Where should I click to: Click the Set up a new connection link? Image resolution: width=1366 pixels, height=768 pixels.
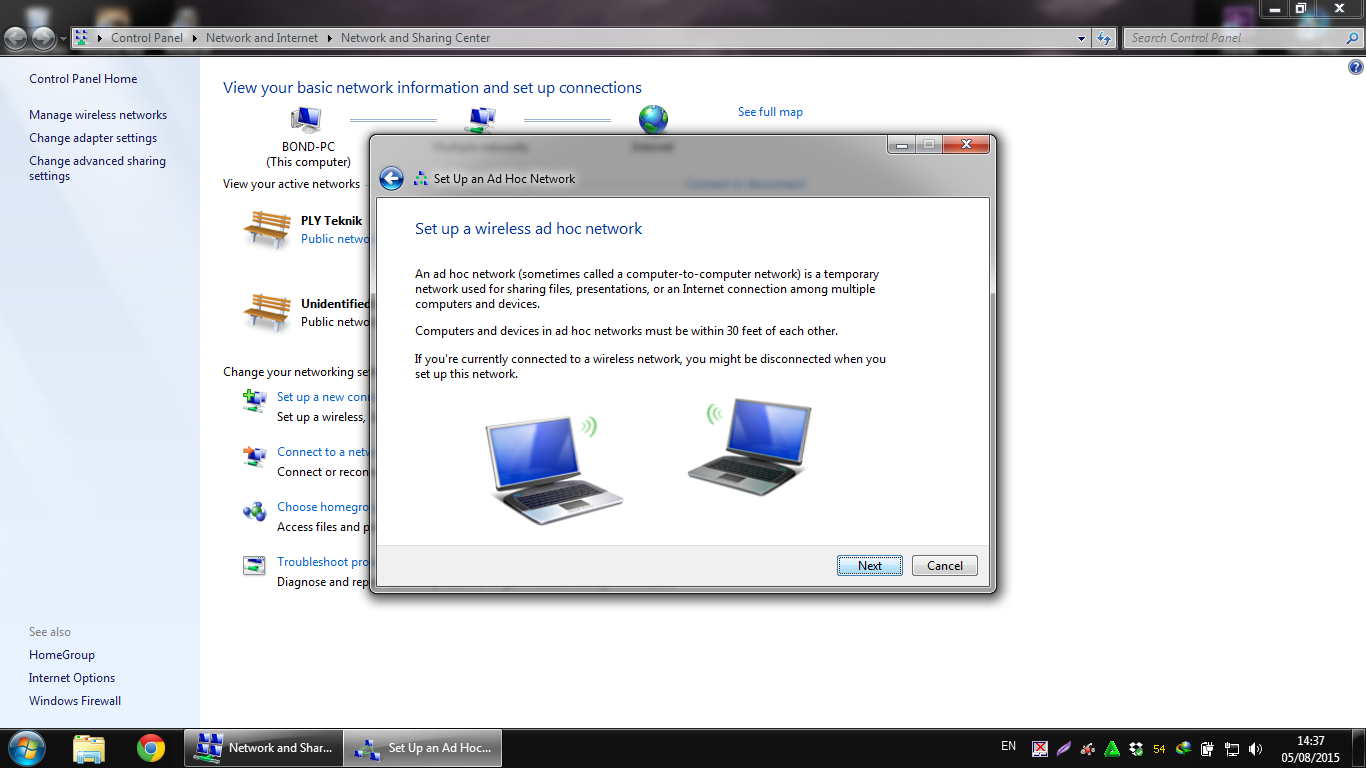pos(323,397)
